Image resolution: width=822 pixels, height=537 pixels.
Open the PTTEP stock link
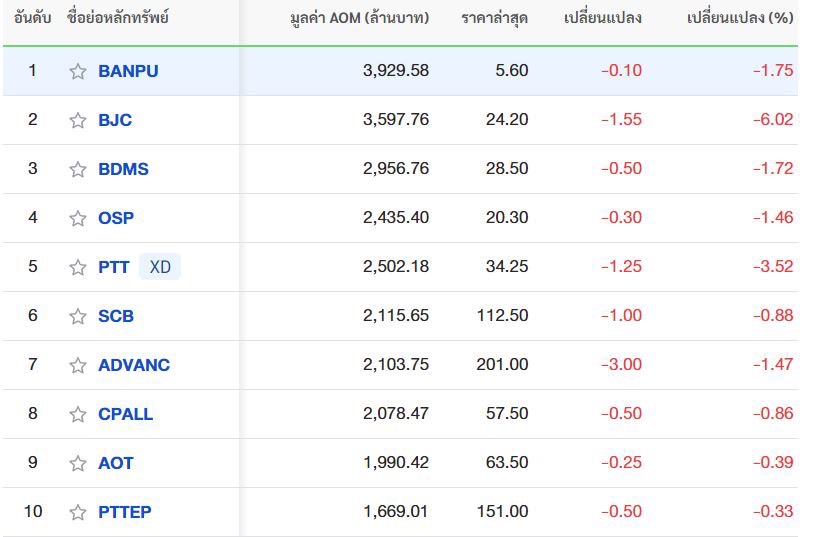125,512
